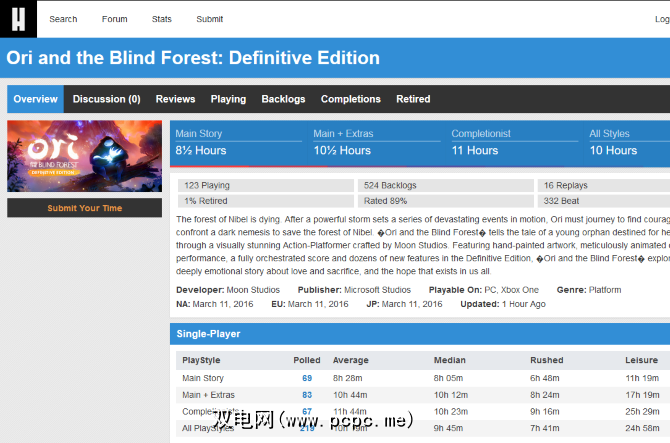Click the Playable On PC, Xbox One text
Image resolution: width=670 pixels, height=443 pixels.
484,290
